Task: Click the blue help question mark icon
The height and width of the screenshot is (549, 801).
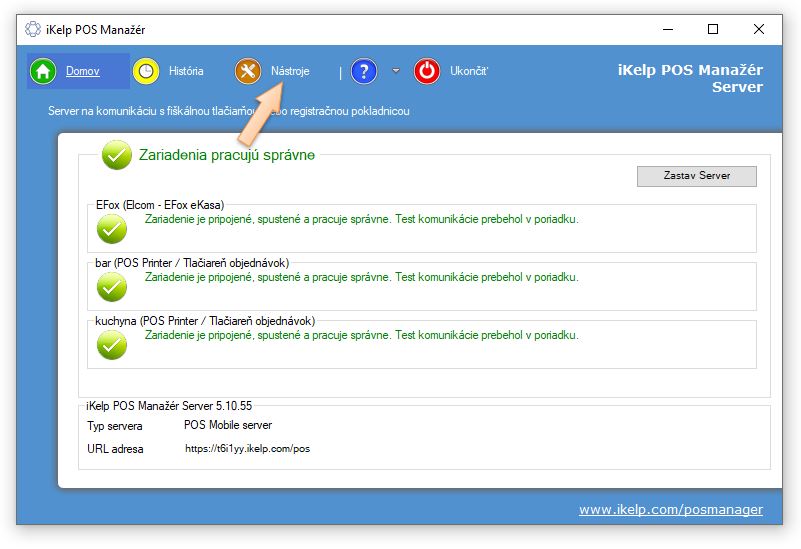Action: click(364, 71)
